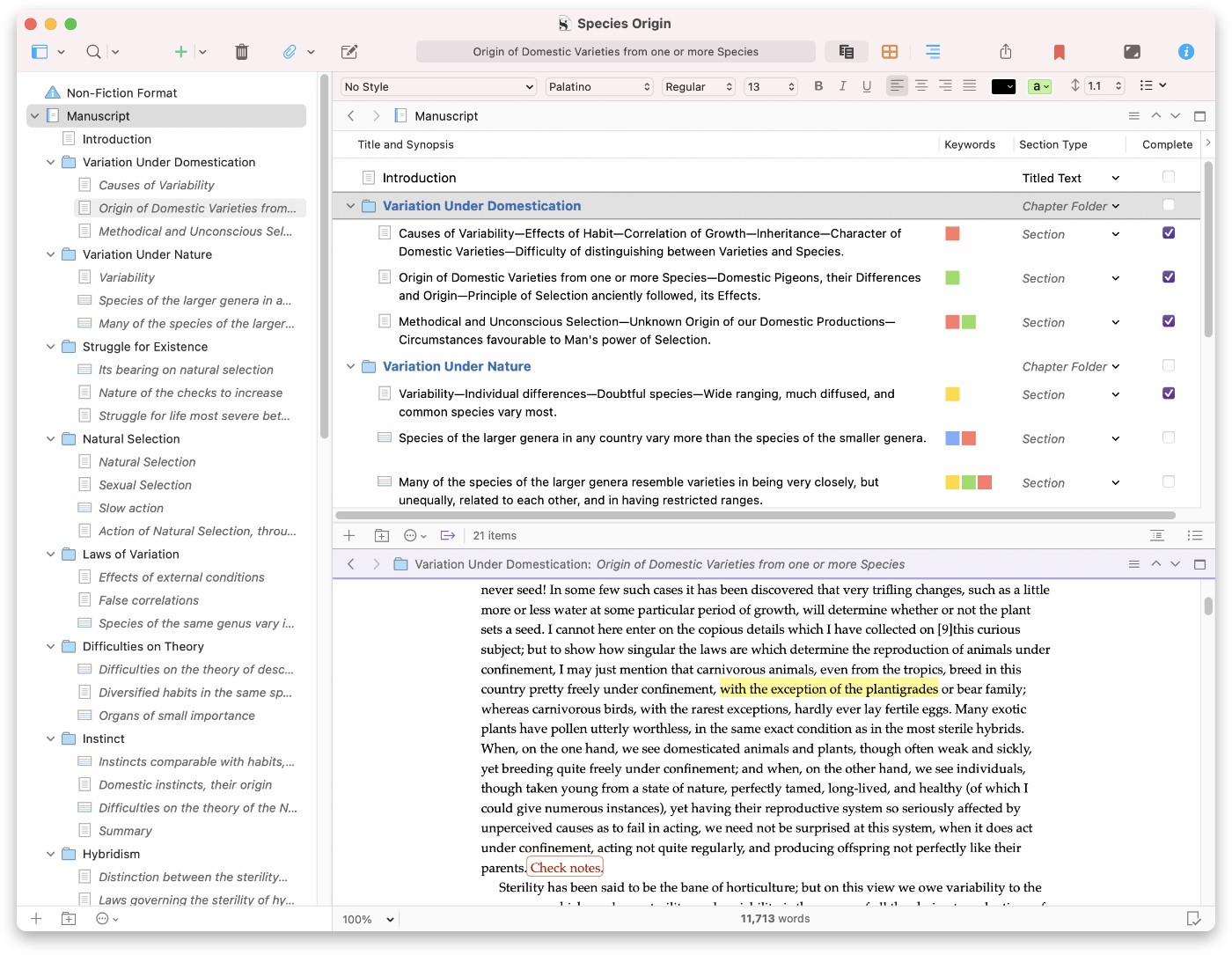Click the trash icon in the toolbar
The height and width of the screenshot is (955, 1232).
click(242, 52)
